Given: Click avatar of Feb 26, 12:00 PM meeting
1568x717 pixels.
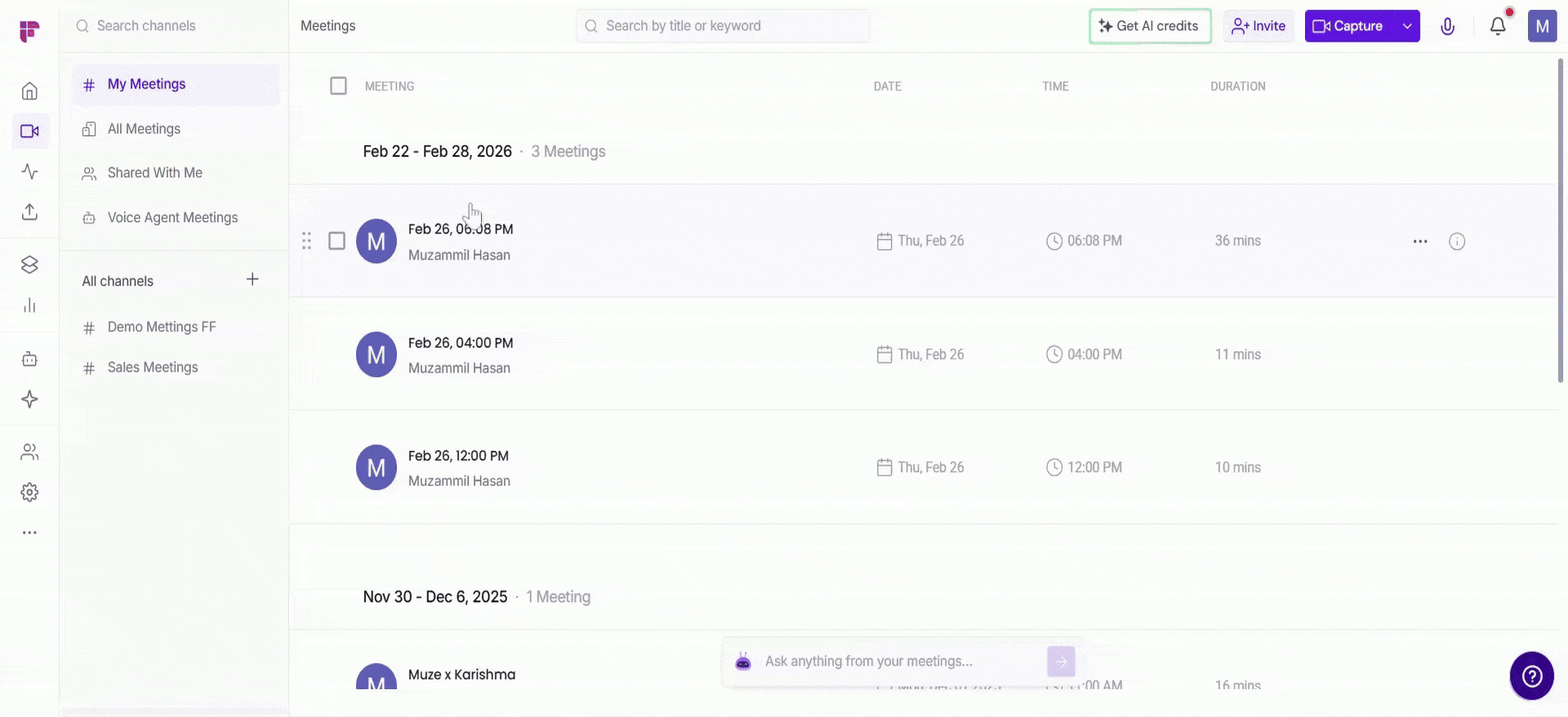Looking at the screenshot, I should [x=376, y=467].
